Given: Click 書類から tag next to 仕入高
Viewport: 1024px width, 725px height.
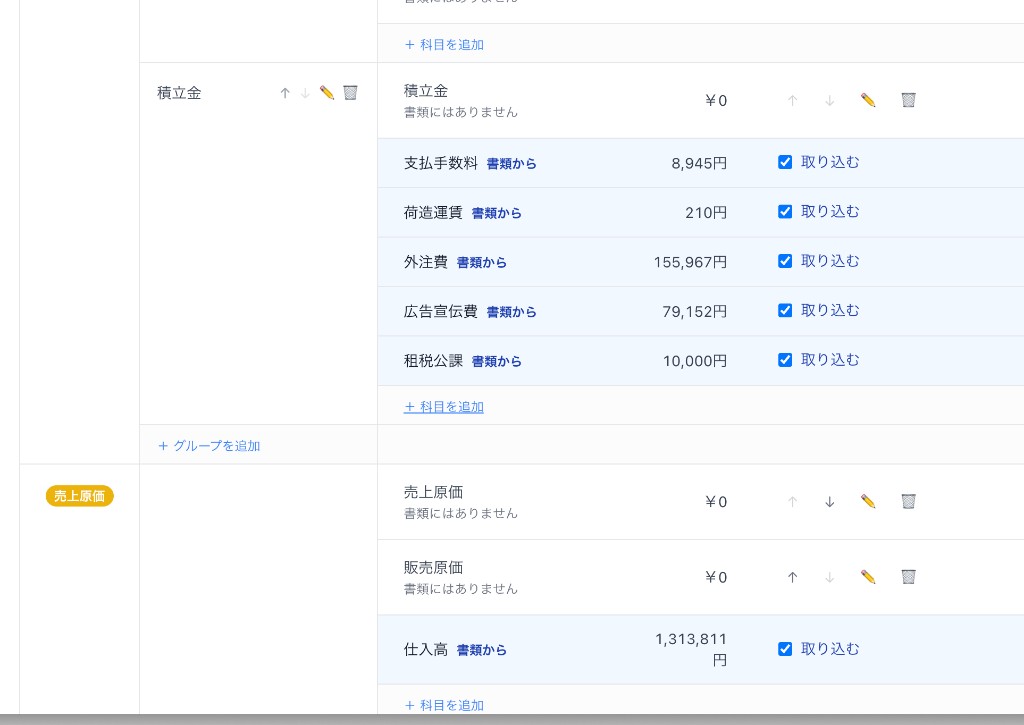Looking at the screenshot, I should click(x=481, y=650).
